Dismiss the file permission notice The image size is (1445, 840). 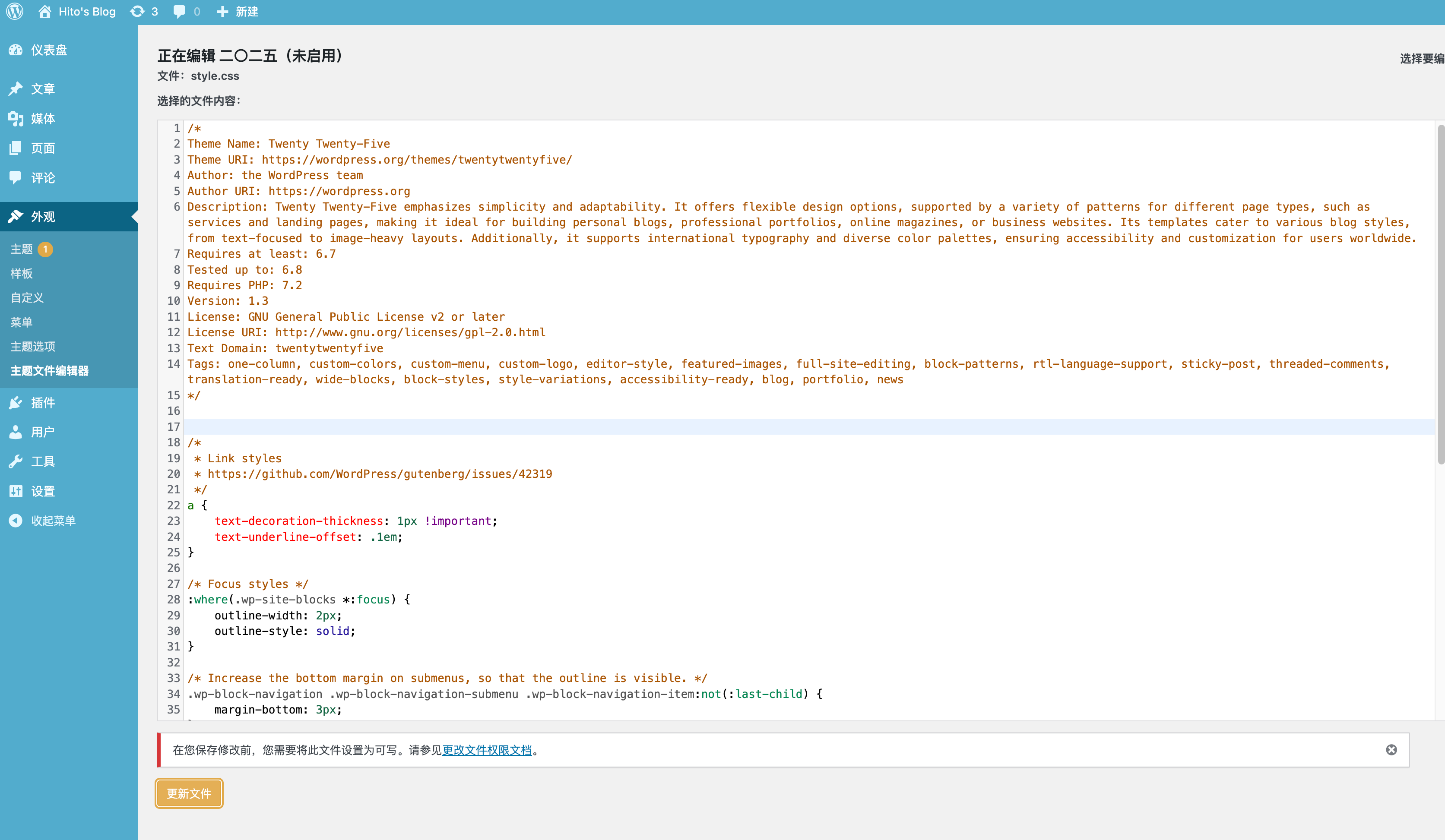[x=1392, y=749]
